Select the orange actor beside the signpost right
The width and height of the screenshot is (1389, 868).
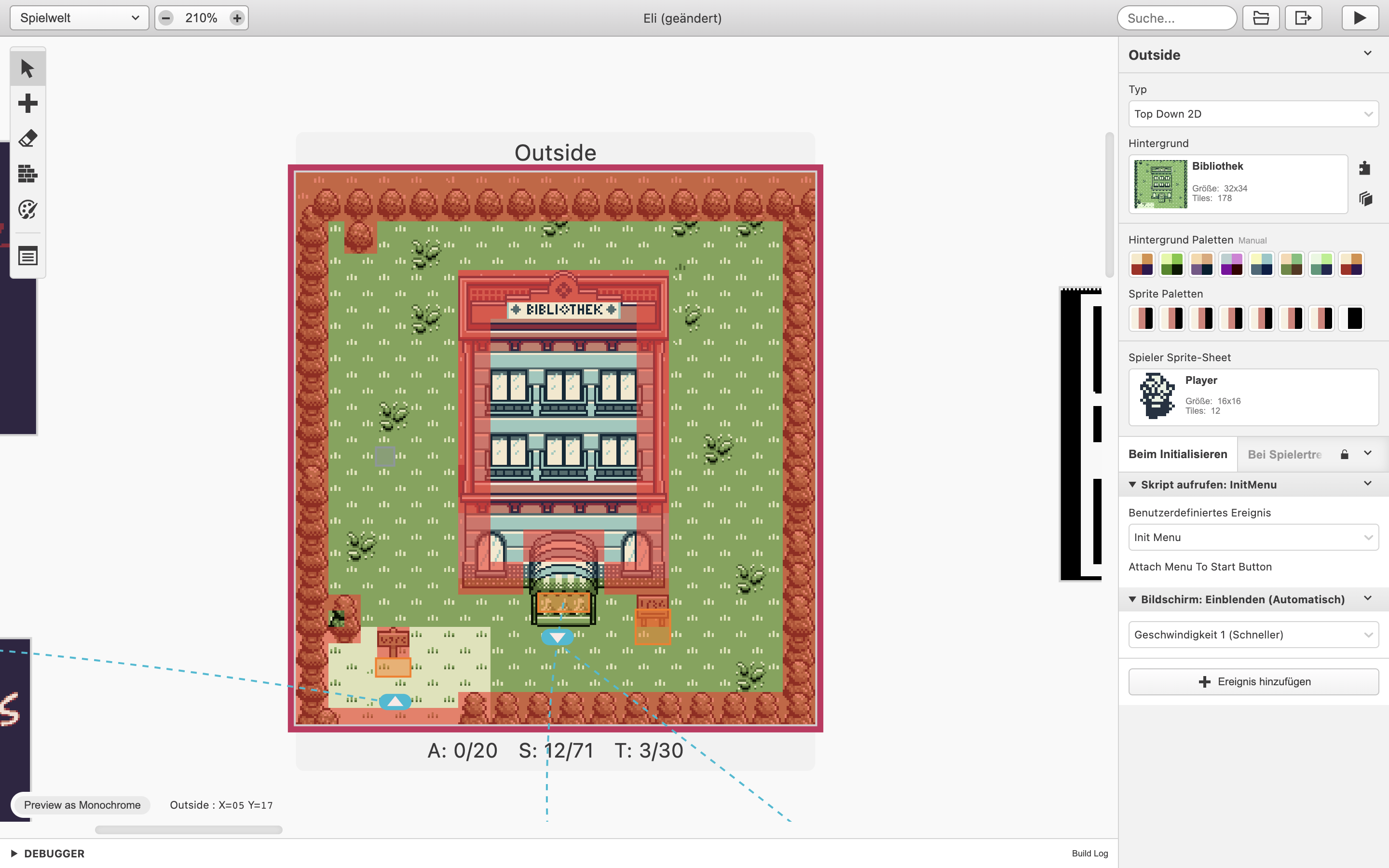[653, 626]
